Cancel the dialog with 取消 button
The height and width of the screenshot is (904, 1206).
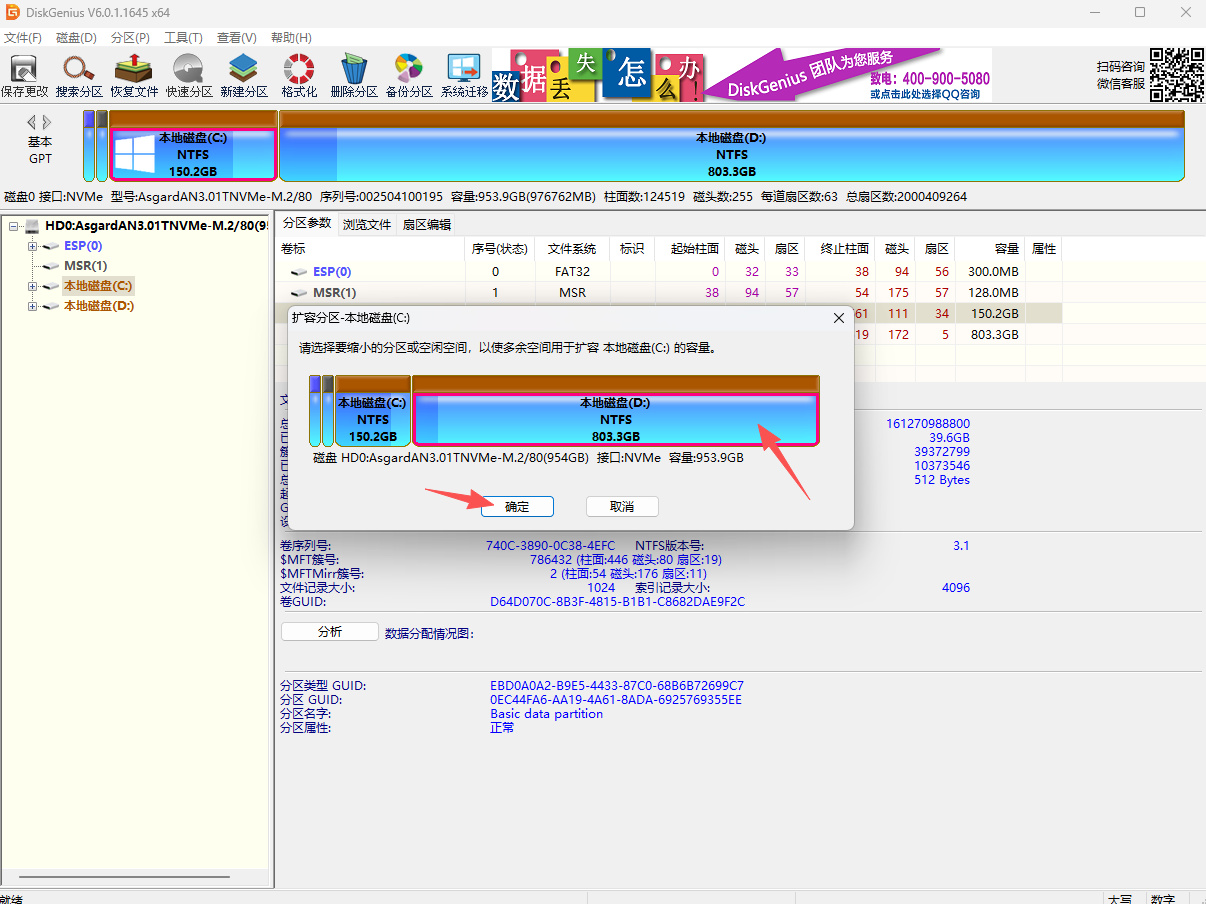[x=622, y=506]
